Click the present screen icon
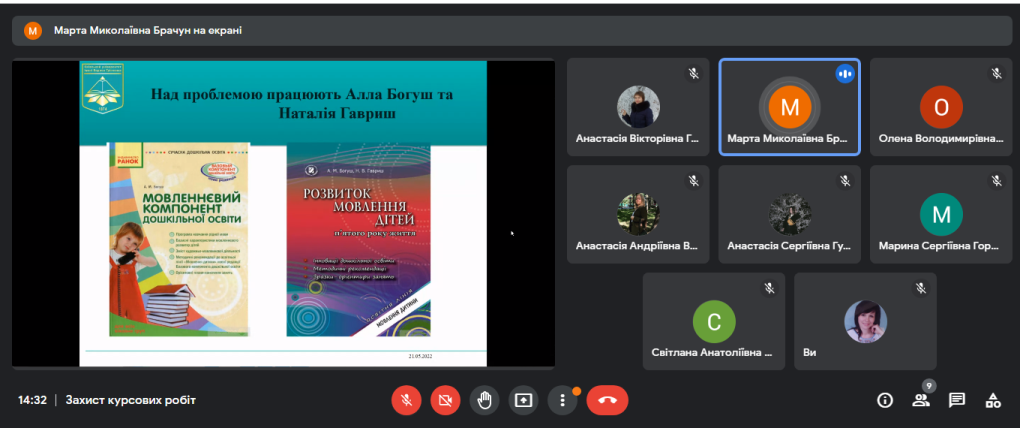This screenshot has height=428, width=1020. click(523, 400)
